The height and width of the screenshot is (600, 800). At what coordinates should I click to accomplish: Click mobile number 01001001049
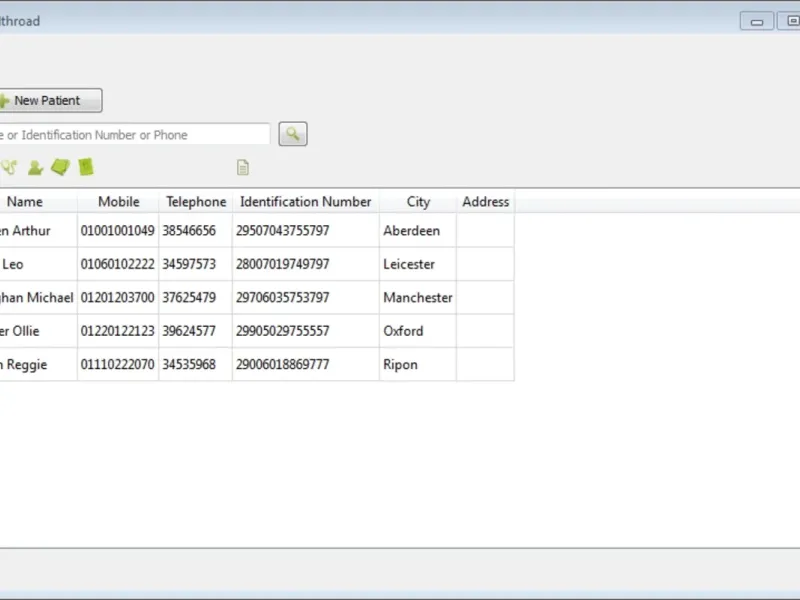point(117,231)
